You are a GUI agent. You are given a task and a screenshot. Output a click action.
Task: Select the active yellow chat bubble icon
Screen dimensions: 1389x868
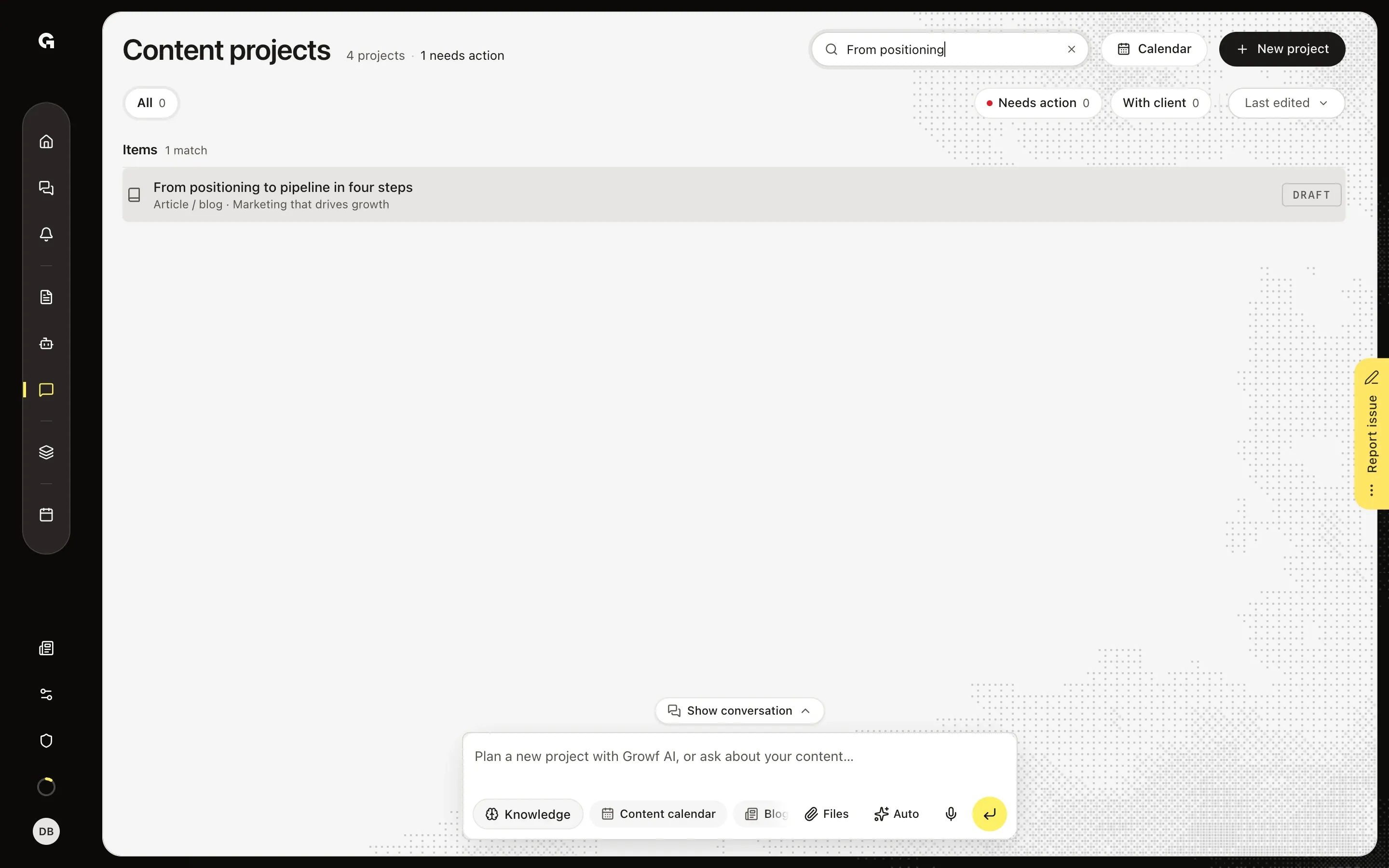pyautogui.click(x=46, y=390)
